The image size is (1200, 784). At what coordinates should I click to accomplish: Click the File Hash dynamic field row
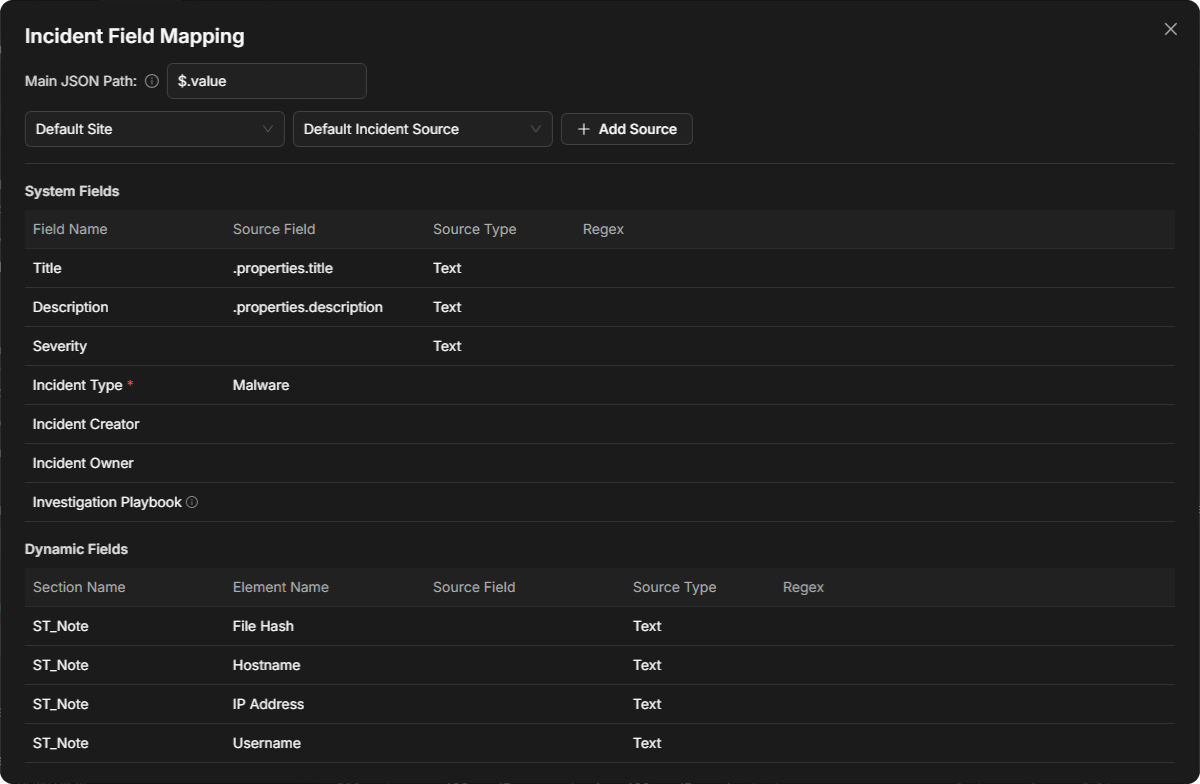(x=600, y=626)
